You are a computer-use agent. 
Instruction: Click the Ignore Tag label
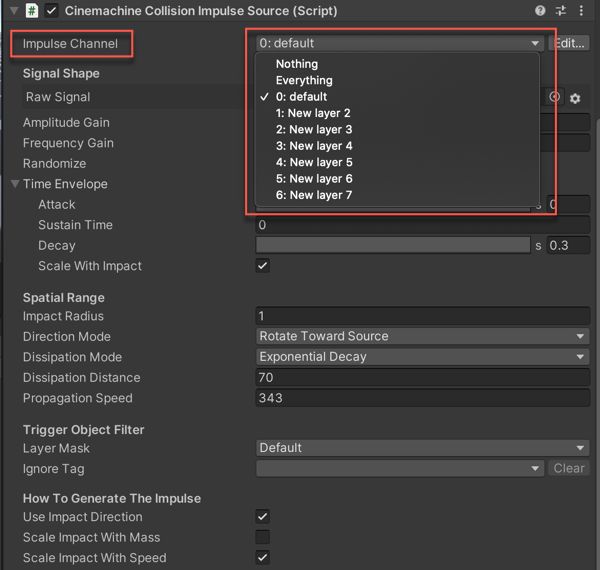point(54,469)
